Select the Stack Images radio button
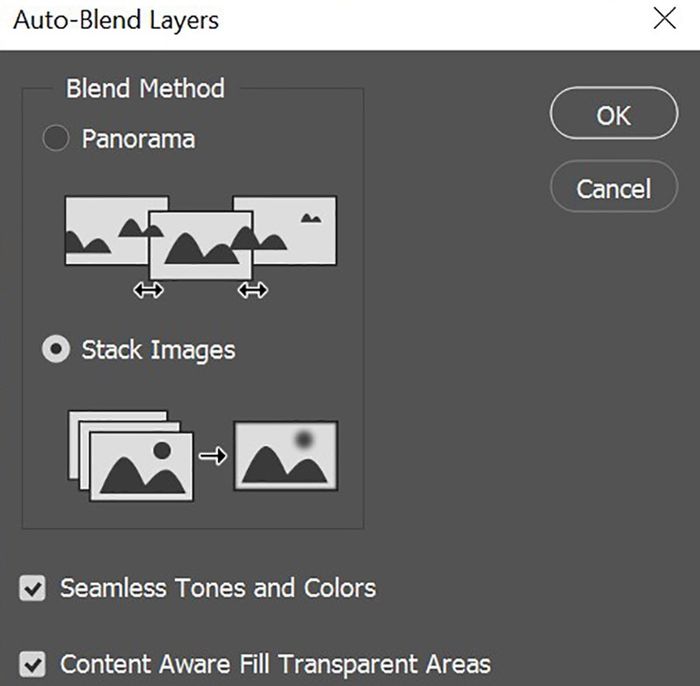The image size is (700, 686). pyautogui.click(x=56, y=349)
